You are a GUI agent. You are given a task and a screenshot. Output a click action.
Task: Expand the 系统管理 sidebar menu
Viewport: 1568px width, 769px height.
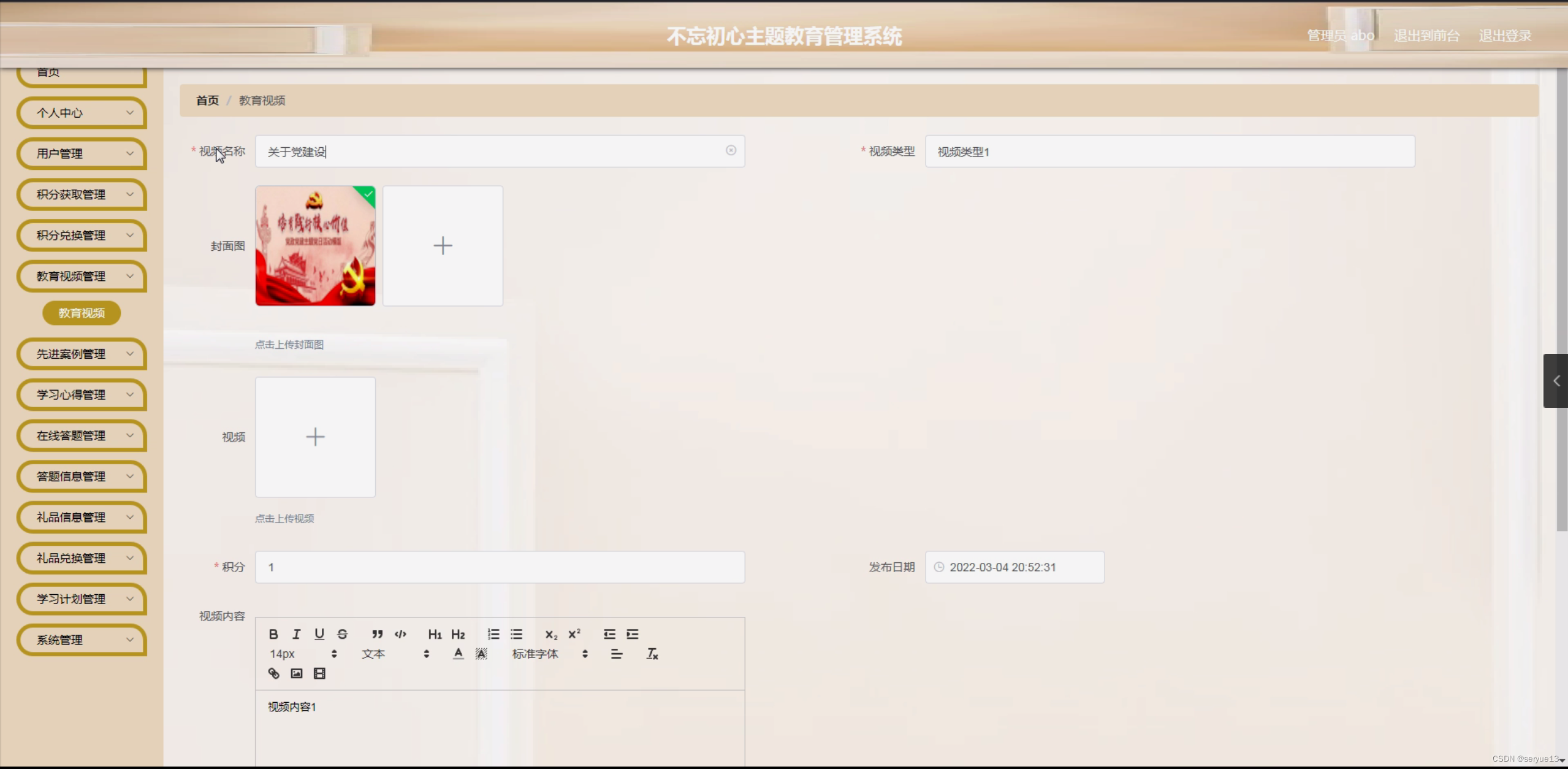click(x=81, y=640)
